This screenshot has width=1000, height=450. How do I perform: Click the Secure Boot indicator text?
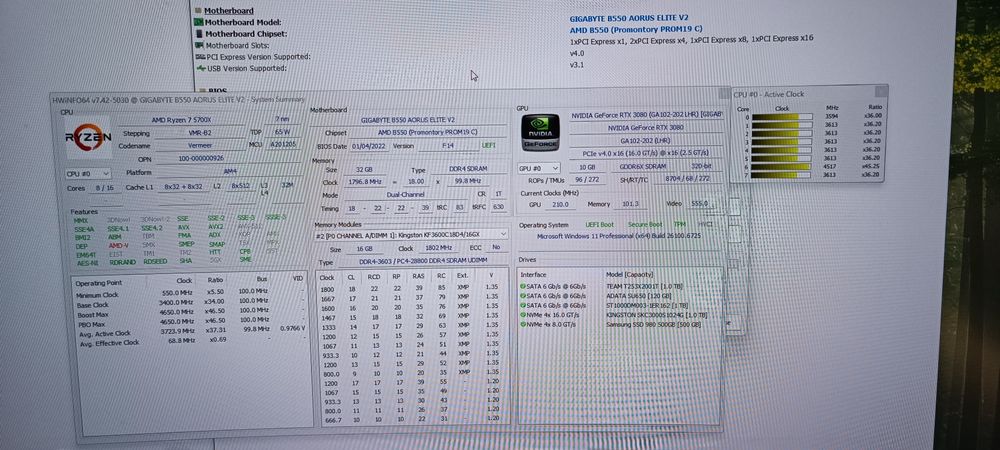point(643,224)
